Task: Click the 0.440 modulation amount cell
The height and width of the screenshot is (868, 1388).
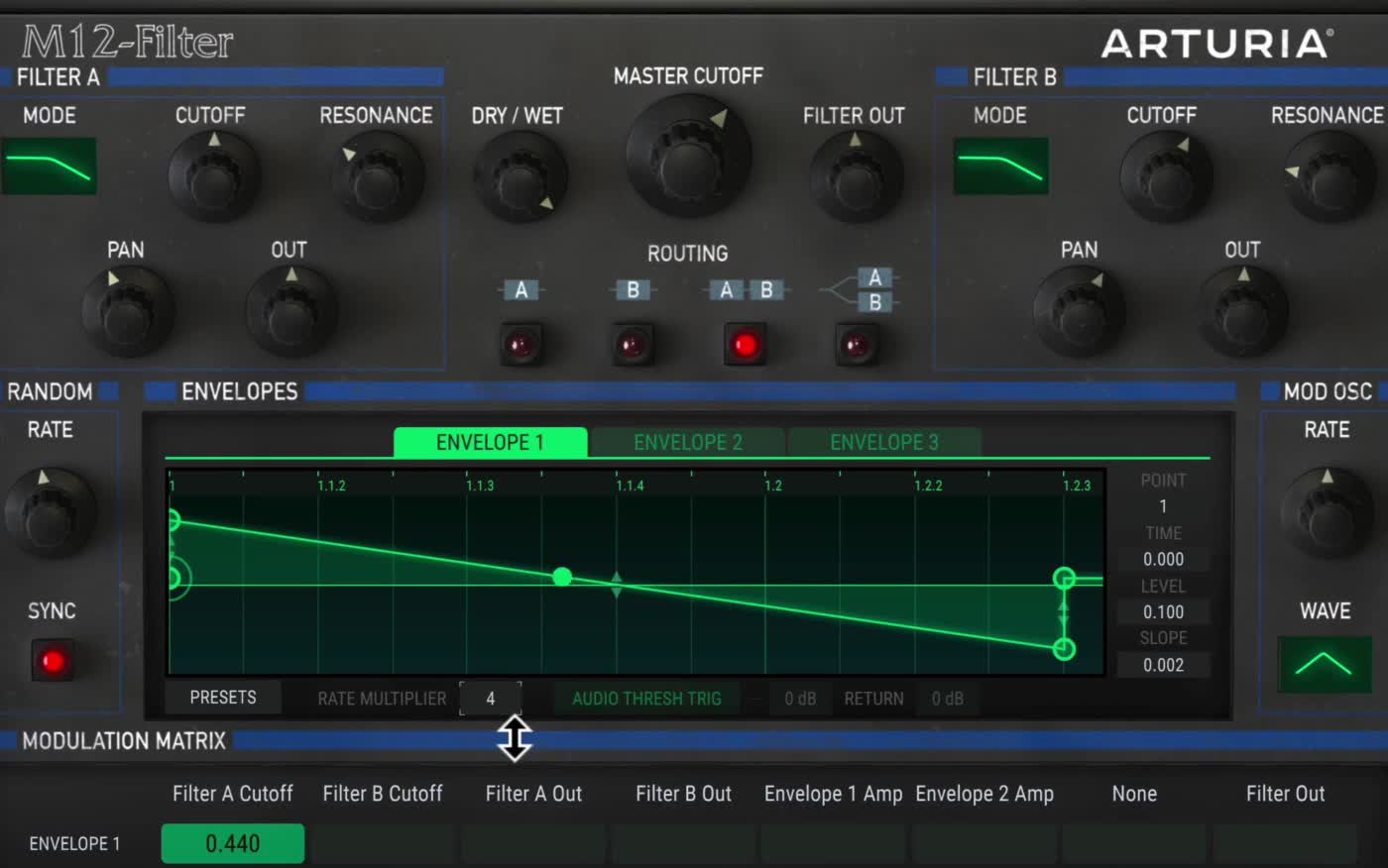Action: click(233, 843)
